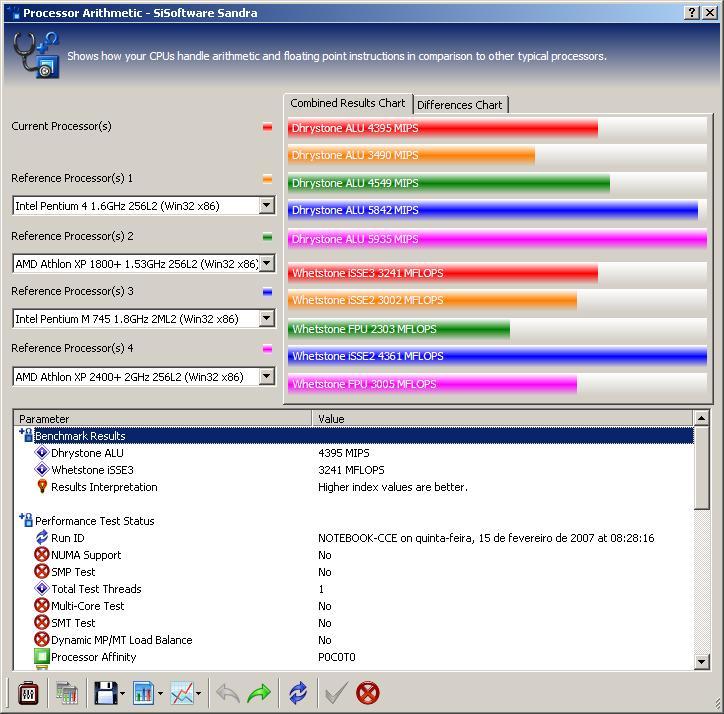This screenshot has width=724, height=714.
Task: Open the options settings icon in toolbar
Action: [28, 693]
